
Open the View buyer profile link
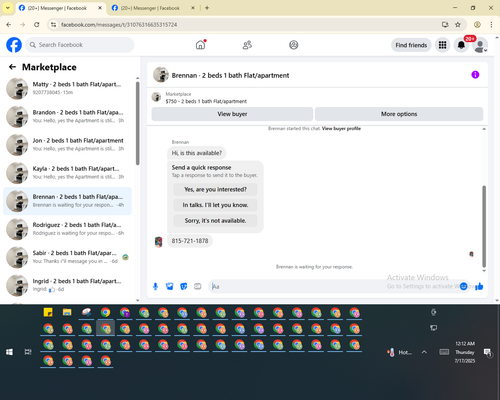click(x=341, y=128)
